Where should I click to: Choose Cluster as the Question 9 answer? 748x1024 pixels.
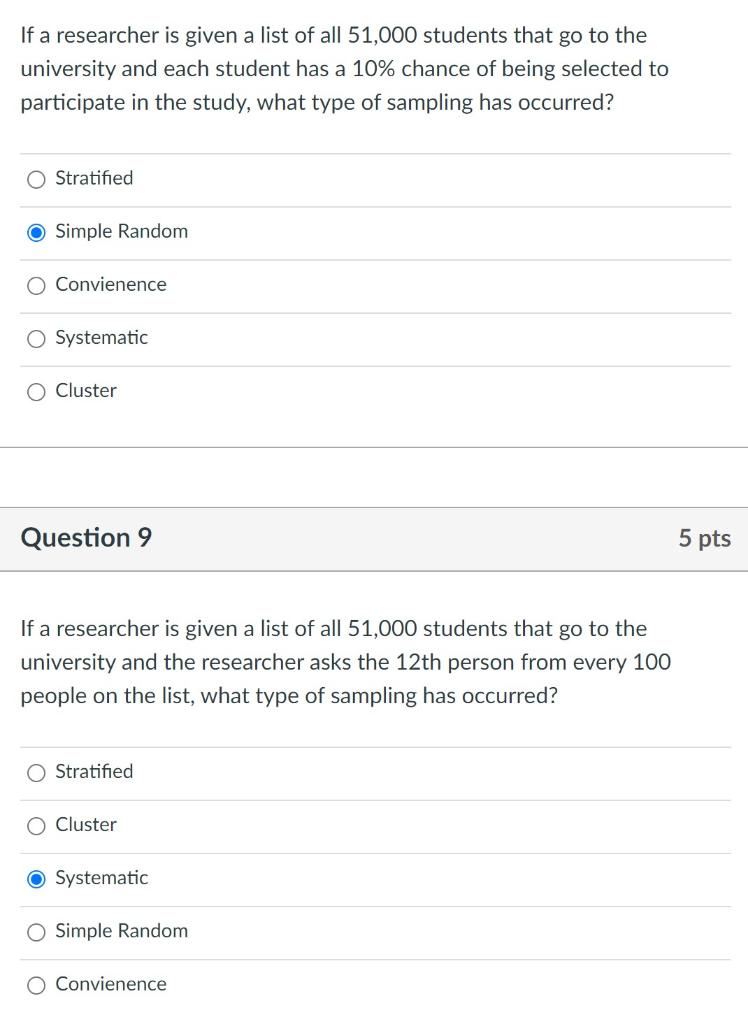point(36,825)
